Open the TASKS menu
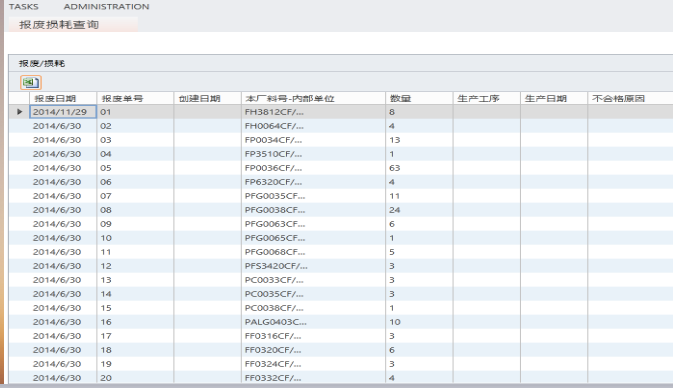The height and width of the screenshot is (388, 673). point(24,6)
